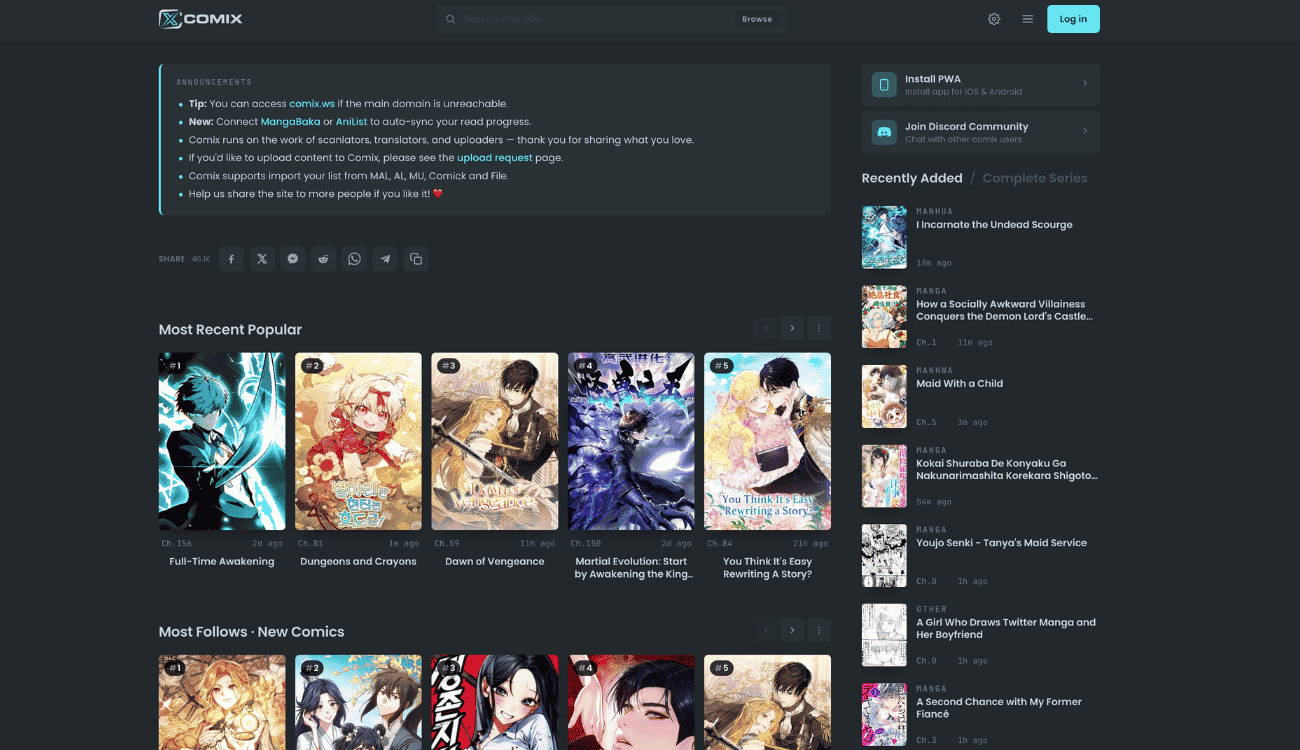
Task: Click the Install PWA label
Action: point(933,79)
